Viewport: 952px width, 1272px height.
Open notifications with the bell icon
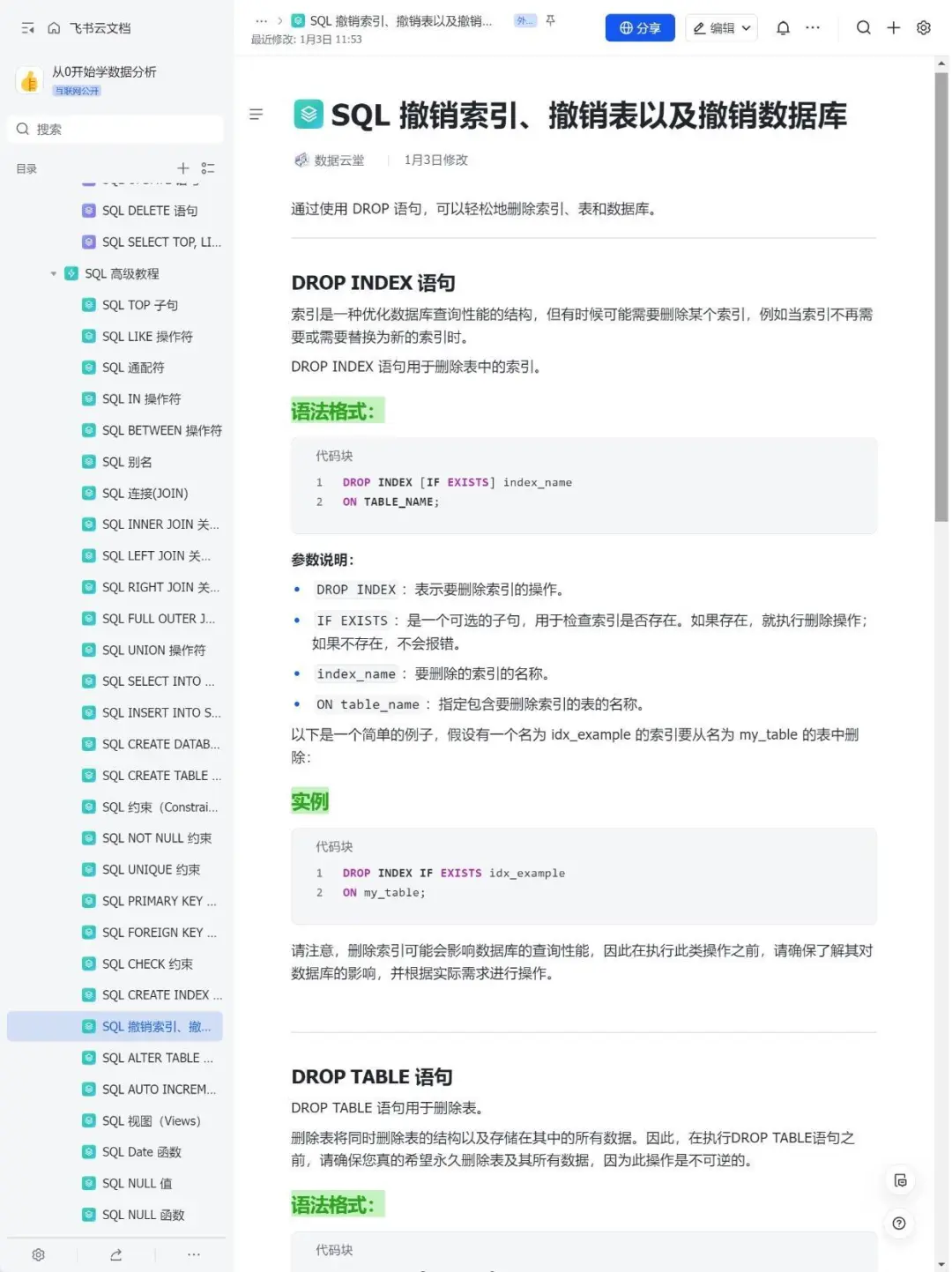coord(783,27)
